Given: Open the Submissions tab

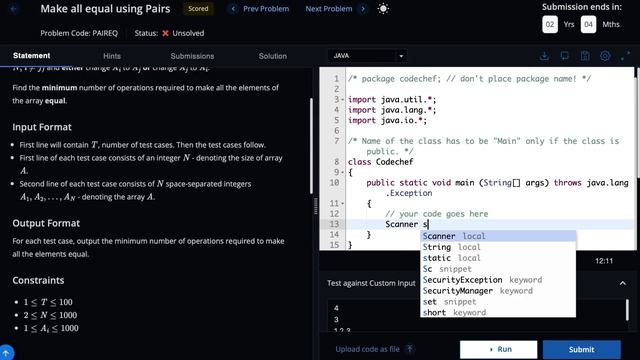Looking at the screenshot, I should tap(192, 56).
